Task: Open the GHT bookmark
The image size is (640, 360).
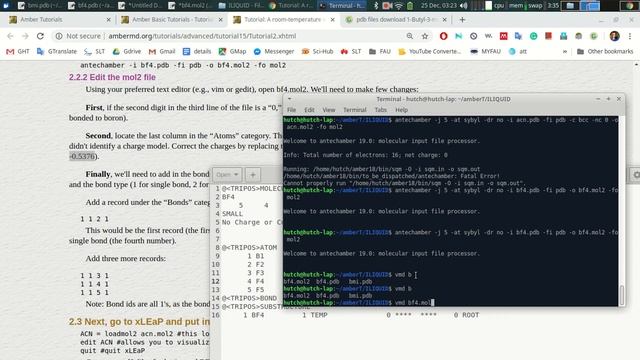Action: [x=18, y=51]
